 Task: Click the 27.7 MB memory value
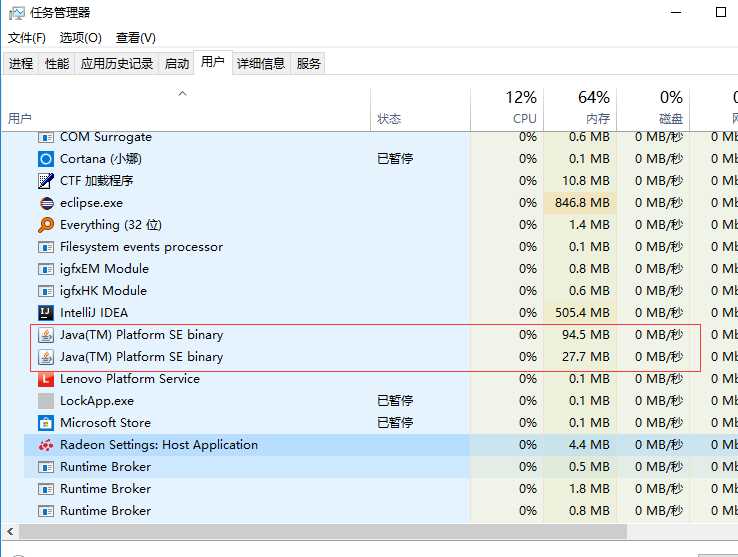(586, 357)
